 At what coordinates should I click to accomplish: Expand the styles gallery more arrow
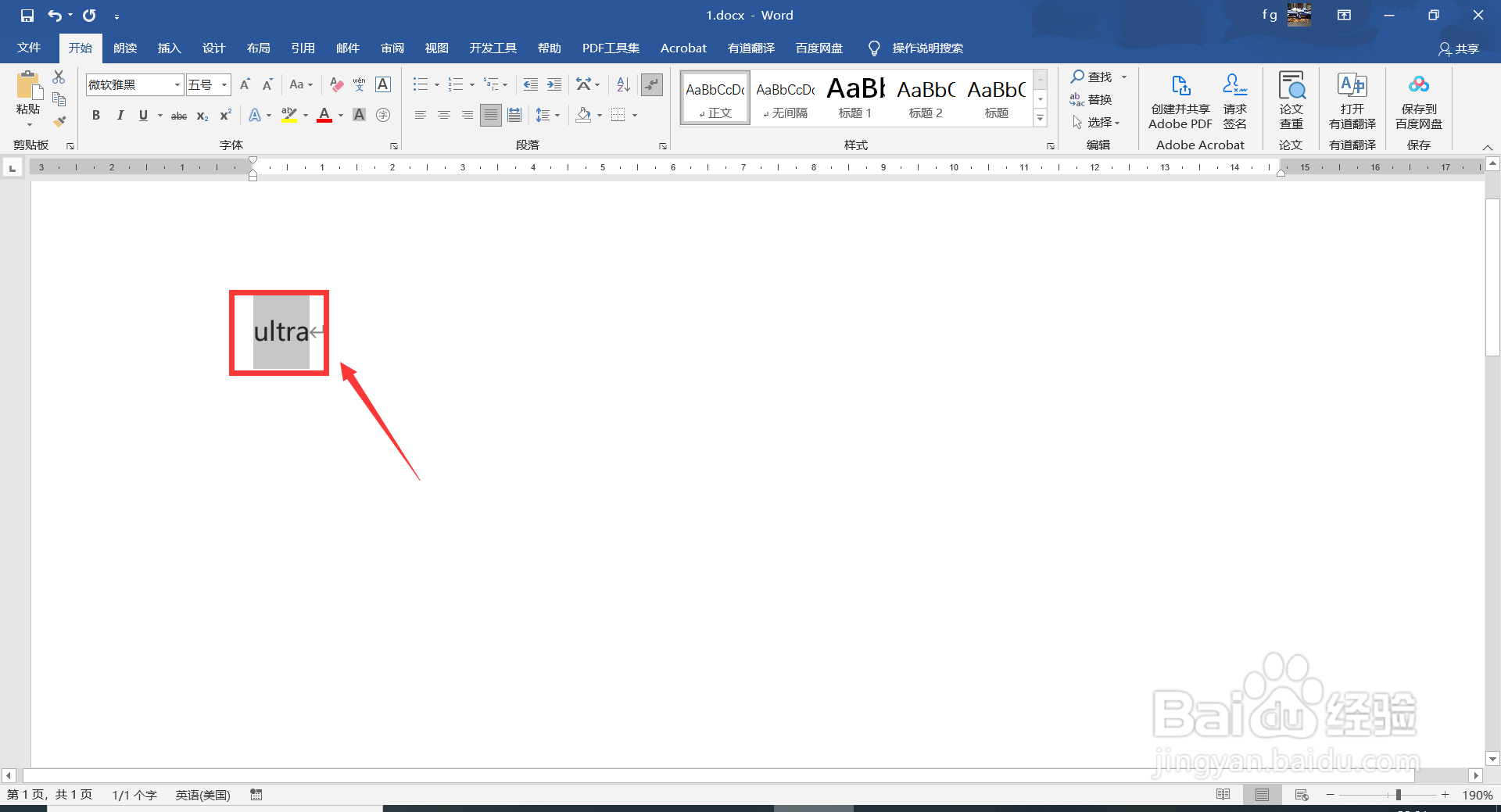pos(1041,118)
